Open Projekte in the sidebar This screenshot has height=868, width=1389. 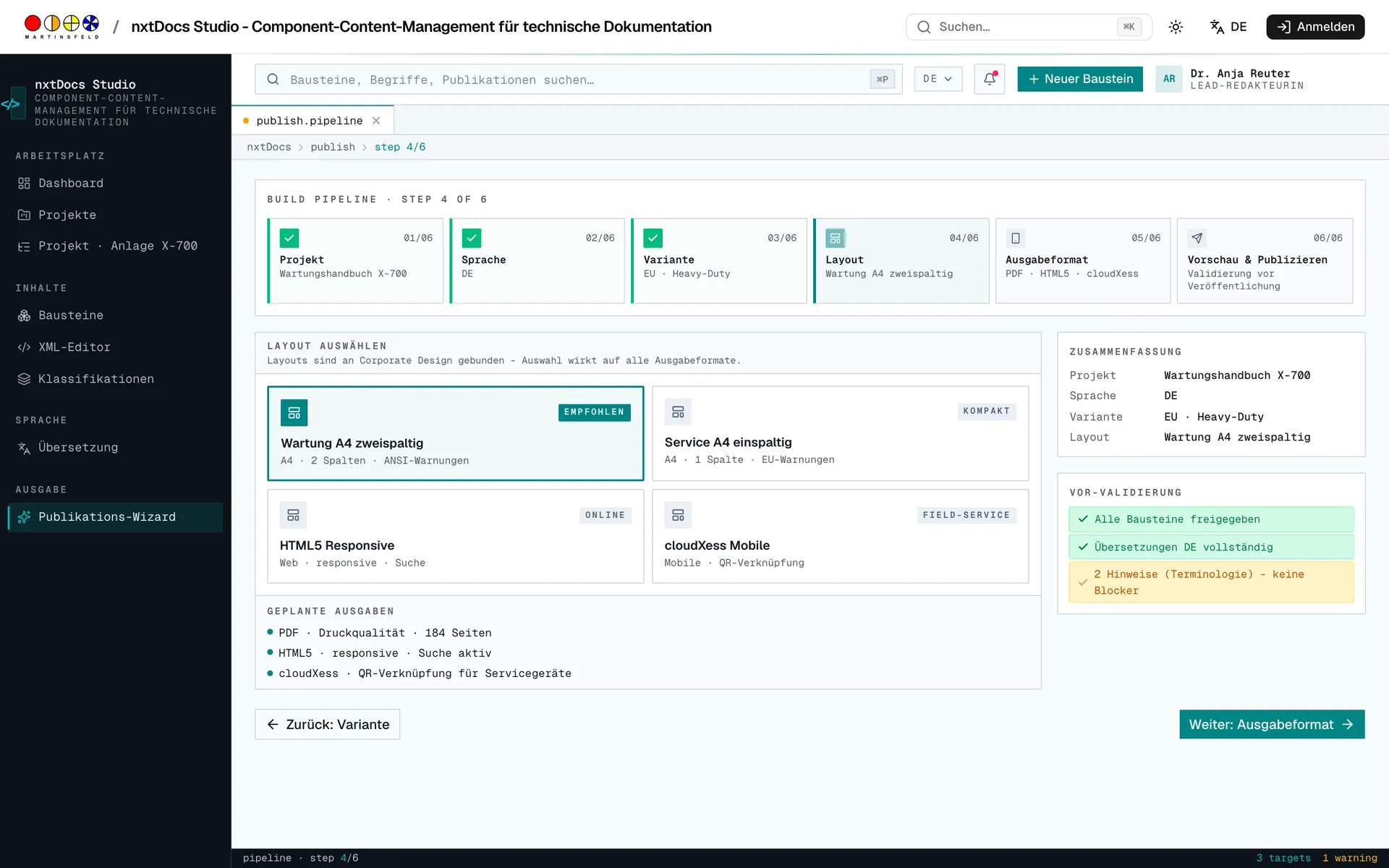tap(116, 215)
